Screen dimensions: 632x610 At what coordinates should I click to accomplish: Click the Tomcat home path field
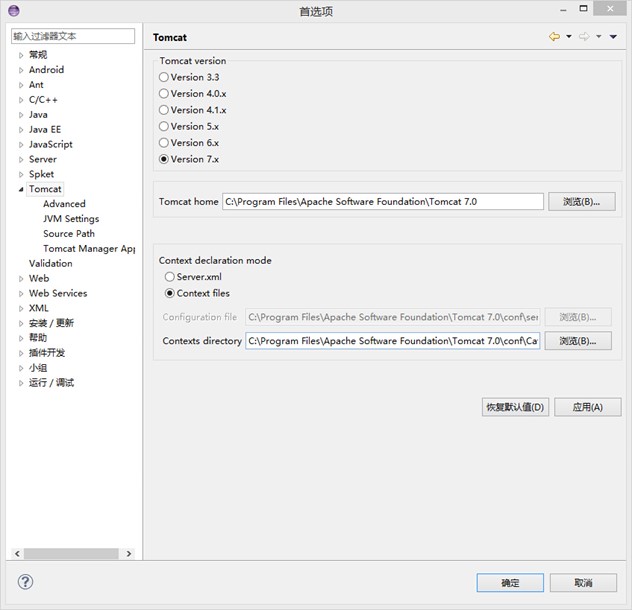383,202
